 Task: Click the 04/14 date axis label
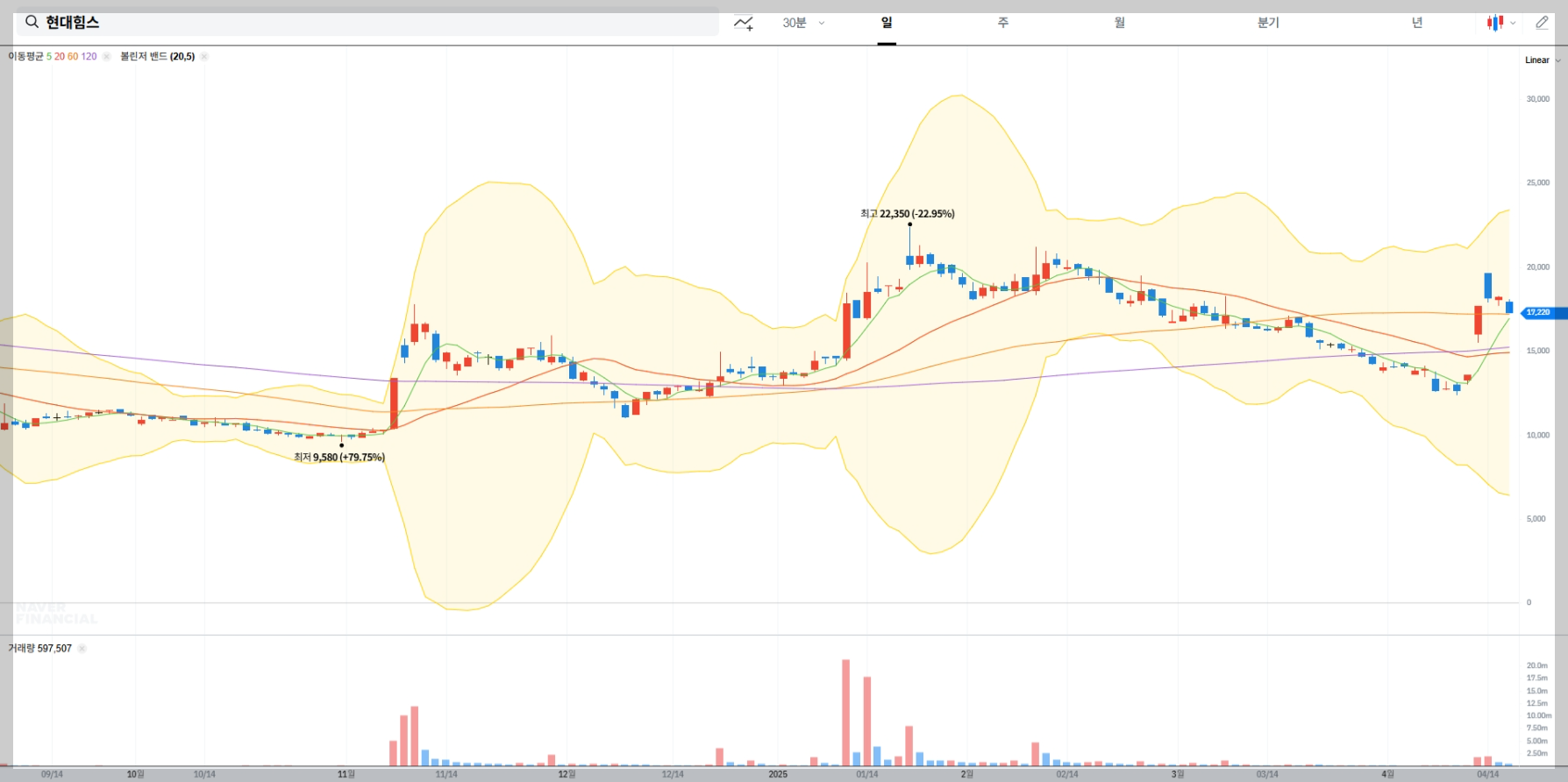click(x=1488, y=774)
